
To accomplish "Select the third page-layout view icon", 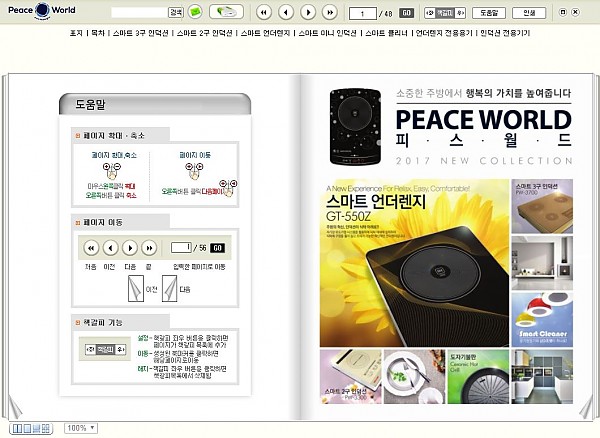I will (37, 428).
